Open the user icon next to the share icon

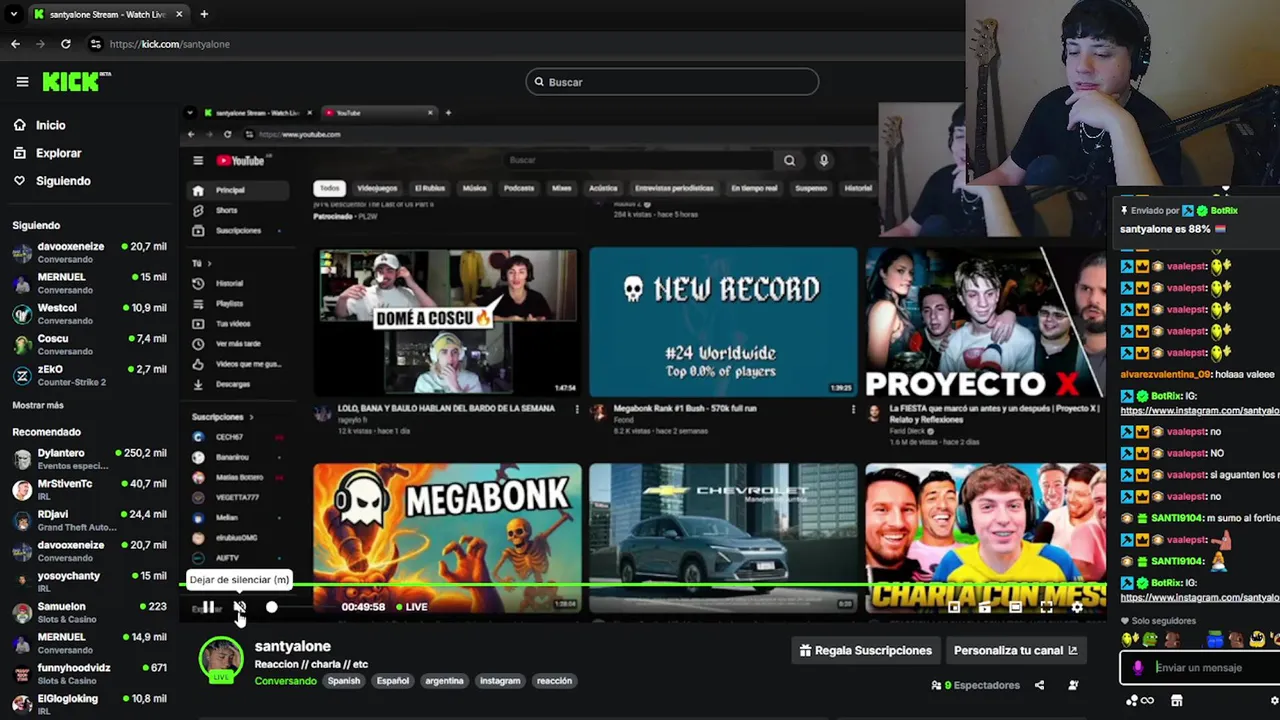coord(1073,685)
